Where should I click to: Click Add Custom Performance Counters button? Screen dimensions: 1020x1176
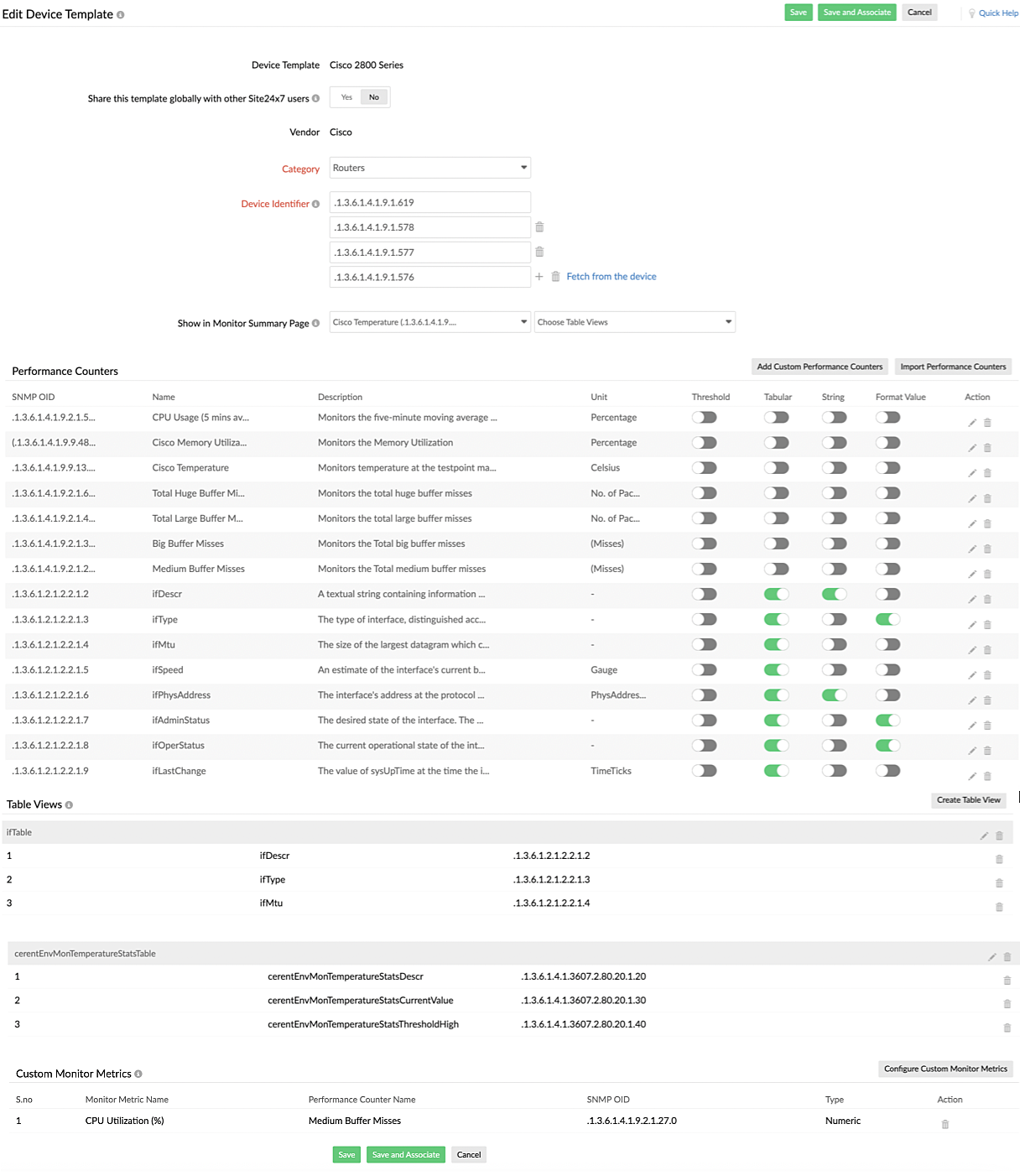819,367
